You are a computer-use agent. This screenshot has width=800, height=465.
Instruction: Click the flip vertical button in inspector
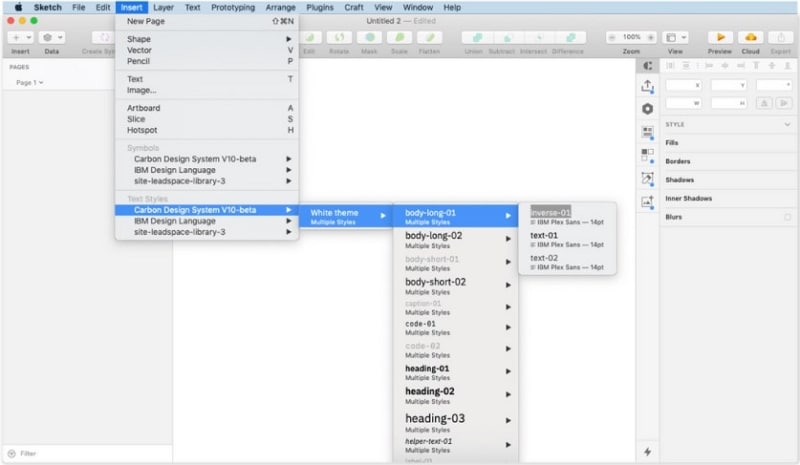coord(783,103)
